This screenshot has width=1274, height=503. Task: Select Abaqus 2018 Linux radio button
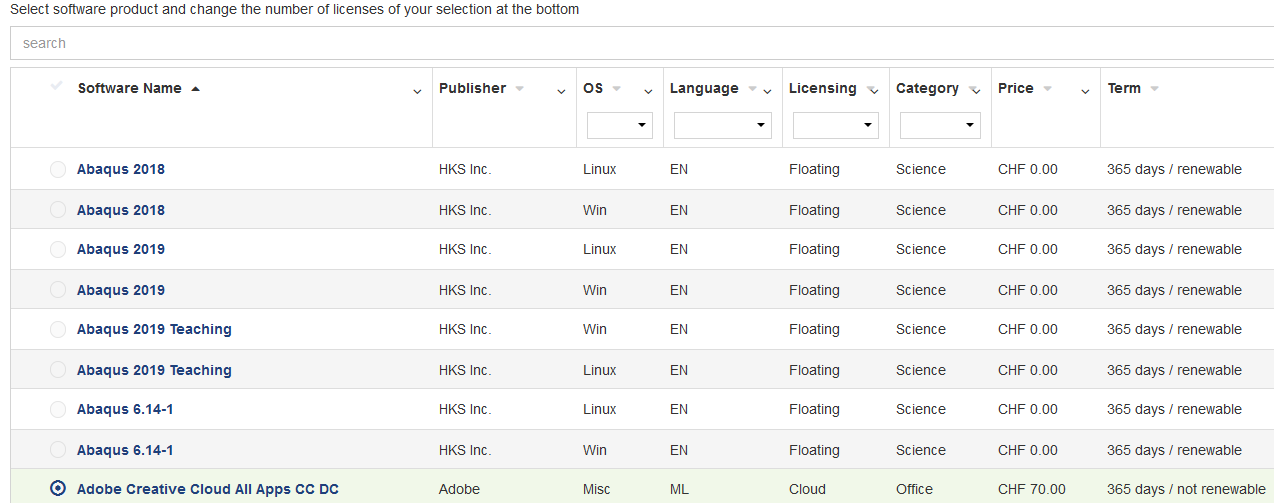(x=58, y=169)
